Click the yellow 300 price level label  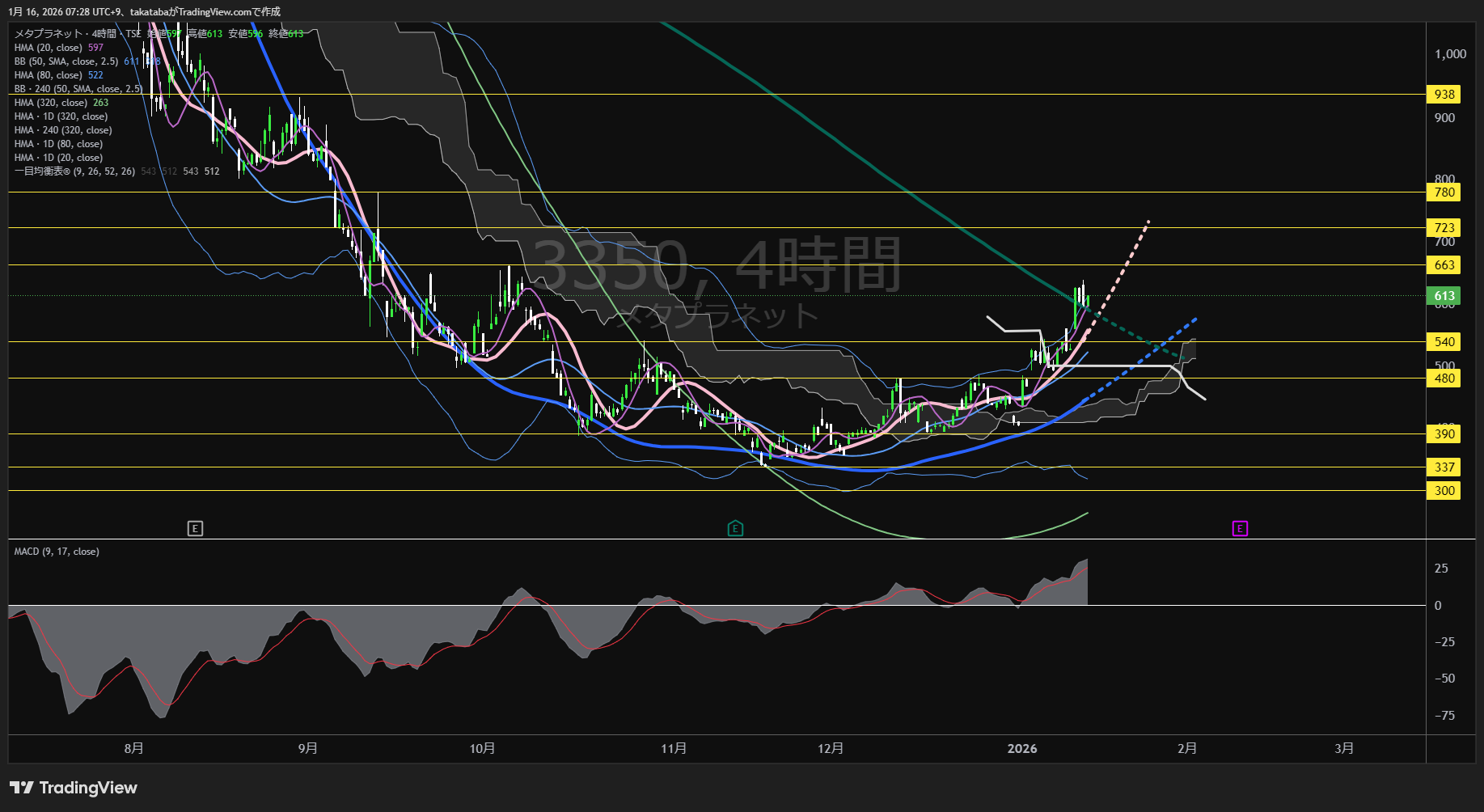[1444, 491]
